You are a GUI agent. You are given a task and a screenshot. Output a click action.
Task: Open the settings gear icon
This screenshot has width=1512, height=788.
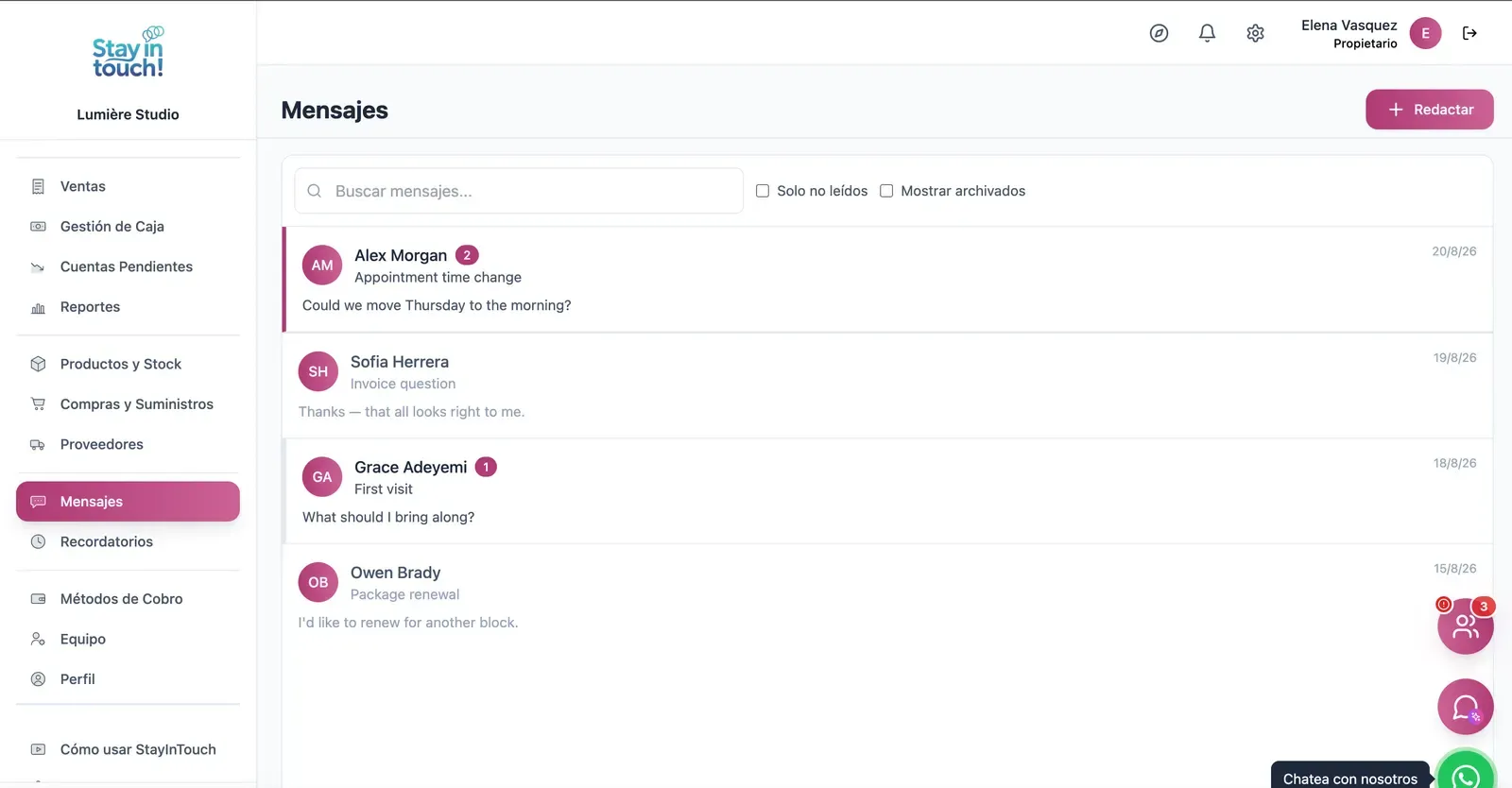[x=1255, y=33]
